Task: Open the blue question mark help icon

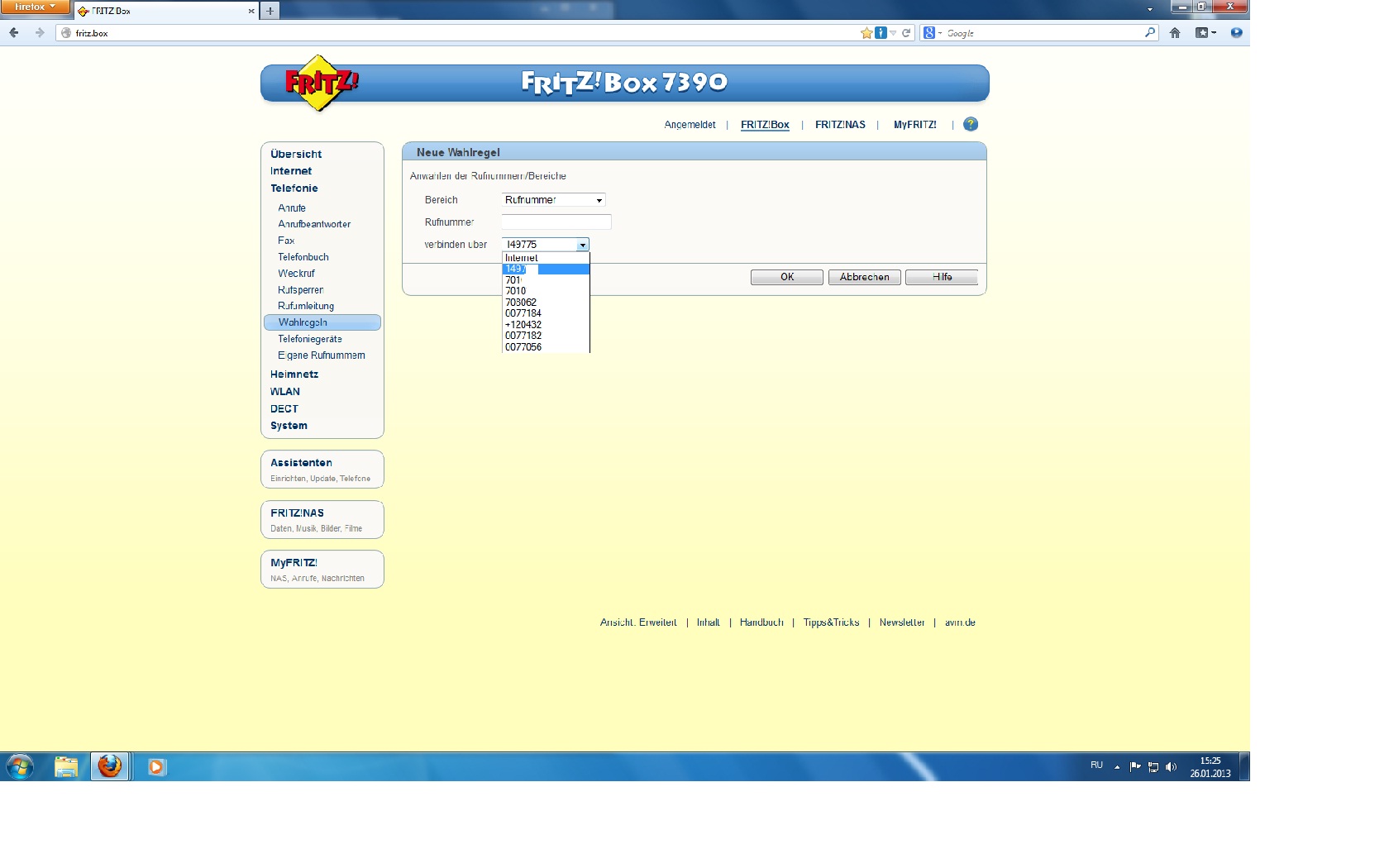Action: pos(971,124)
